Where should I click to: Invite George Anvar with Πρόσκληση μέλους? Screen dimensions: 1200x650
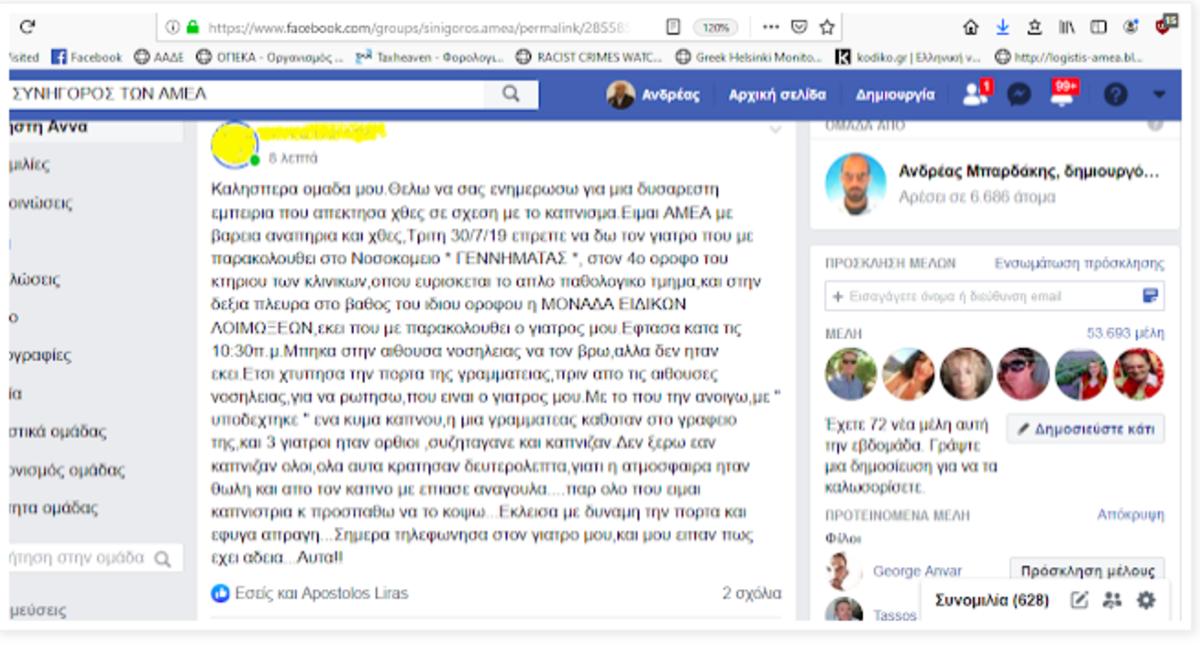pos(1087,571)
